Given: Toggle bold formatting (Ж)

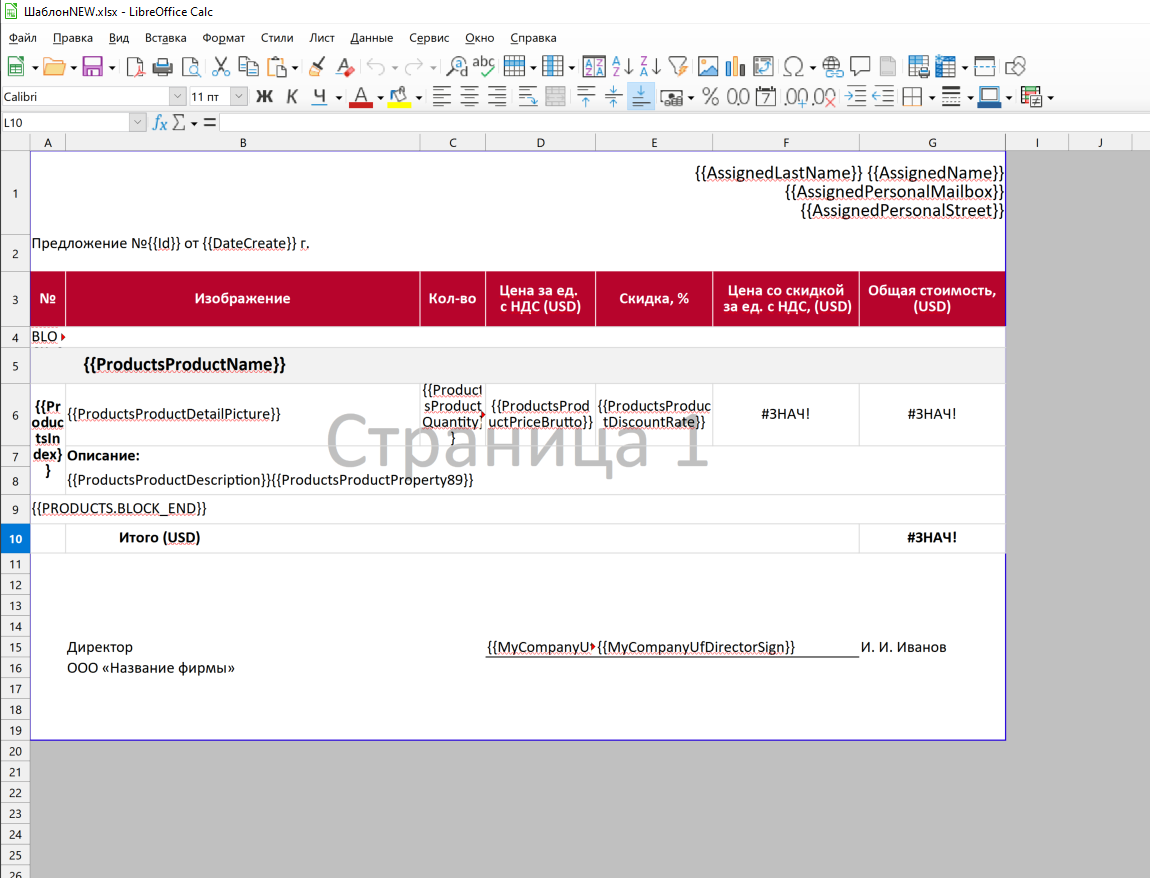Looking at the screenshot, I should pyautogui.click(x=264, y=97).
